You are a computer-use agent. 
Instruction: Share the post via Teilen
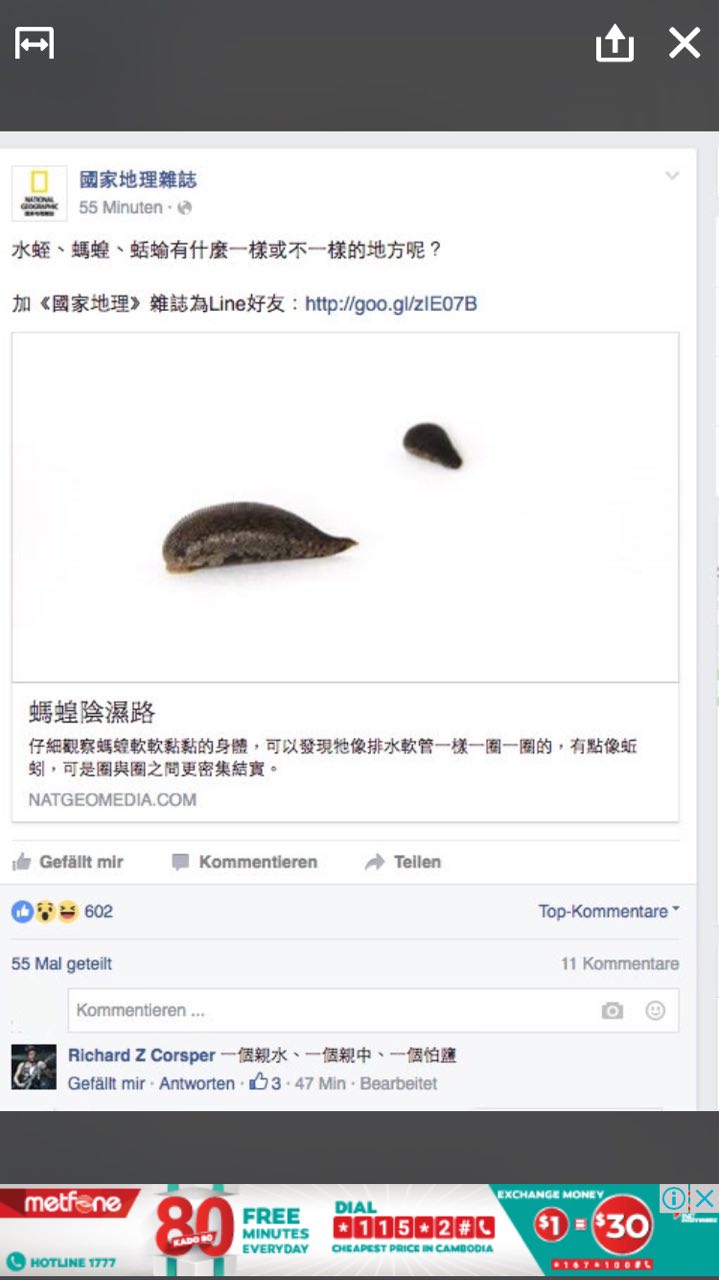tap(404, 862)
